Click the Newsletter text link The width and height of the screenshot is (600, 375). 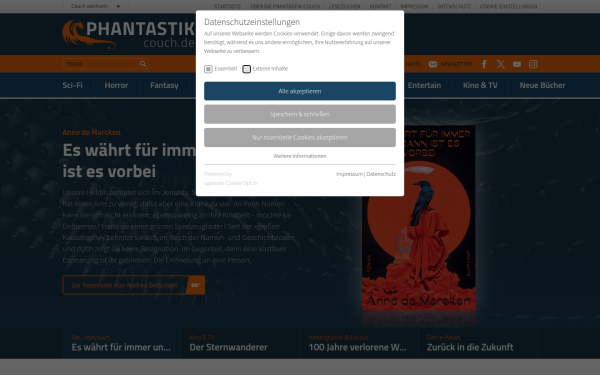[456, 64]
